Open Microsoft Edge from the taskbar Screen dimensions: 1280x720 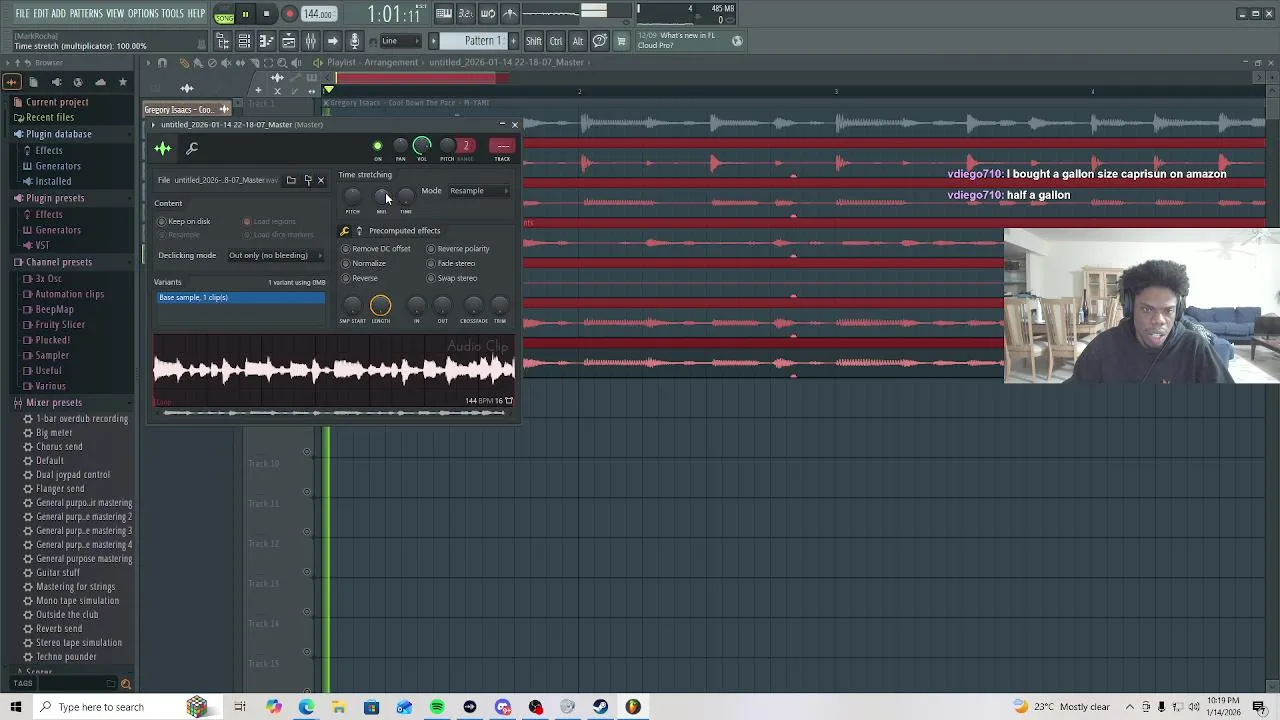[x=306, y=707]
